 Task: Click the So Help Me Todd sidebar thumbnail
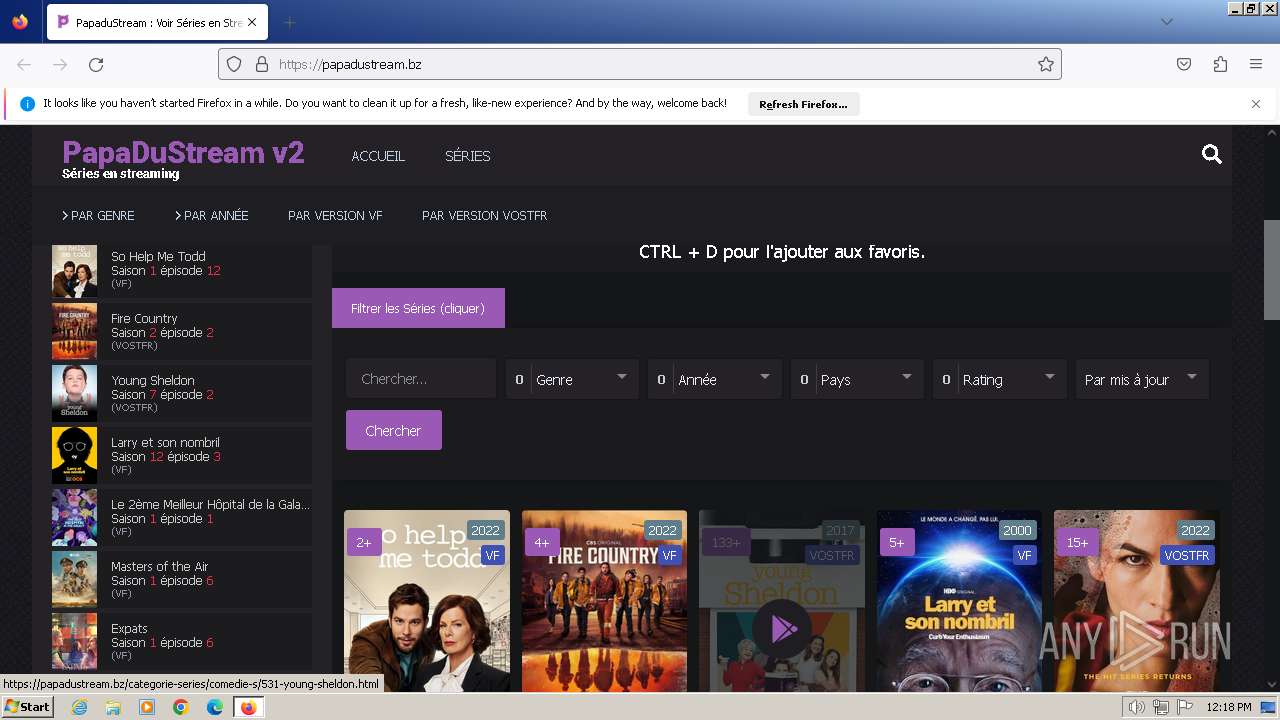[74, 271]
